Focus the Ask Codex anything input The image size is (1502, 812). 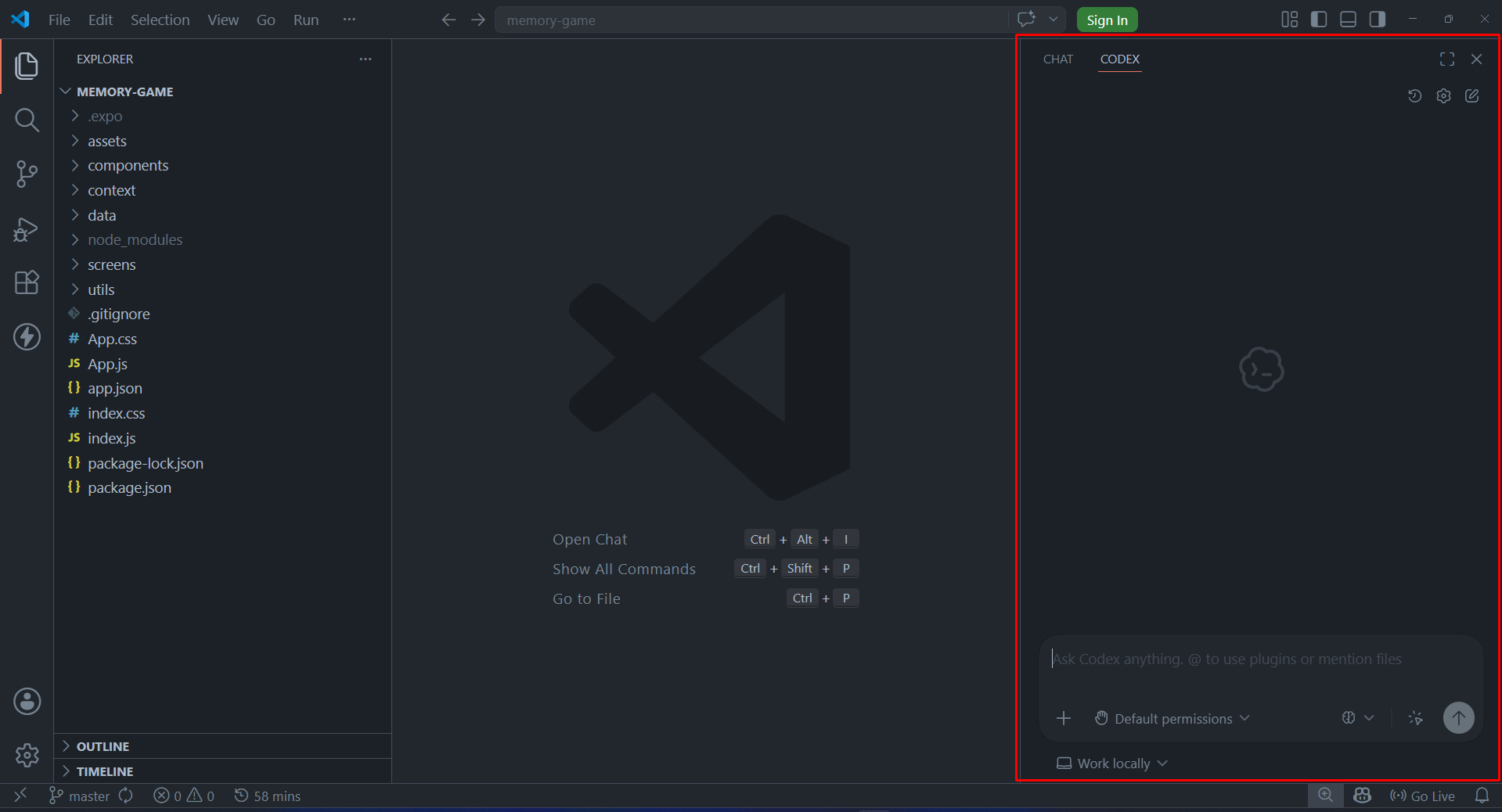tap(1262, 659)
